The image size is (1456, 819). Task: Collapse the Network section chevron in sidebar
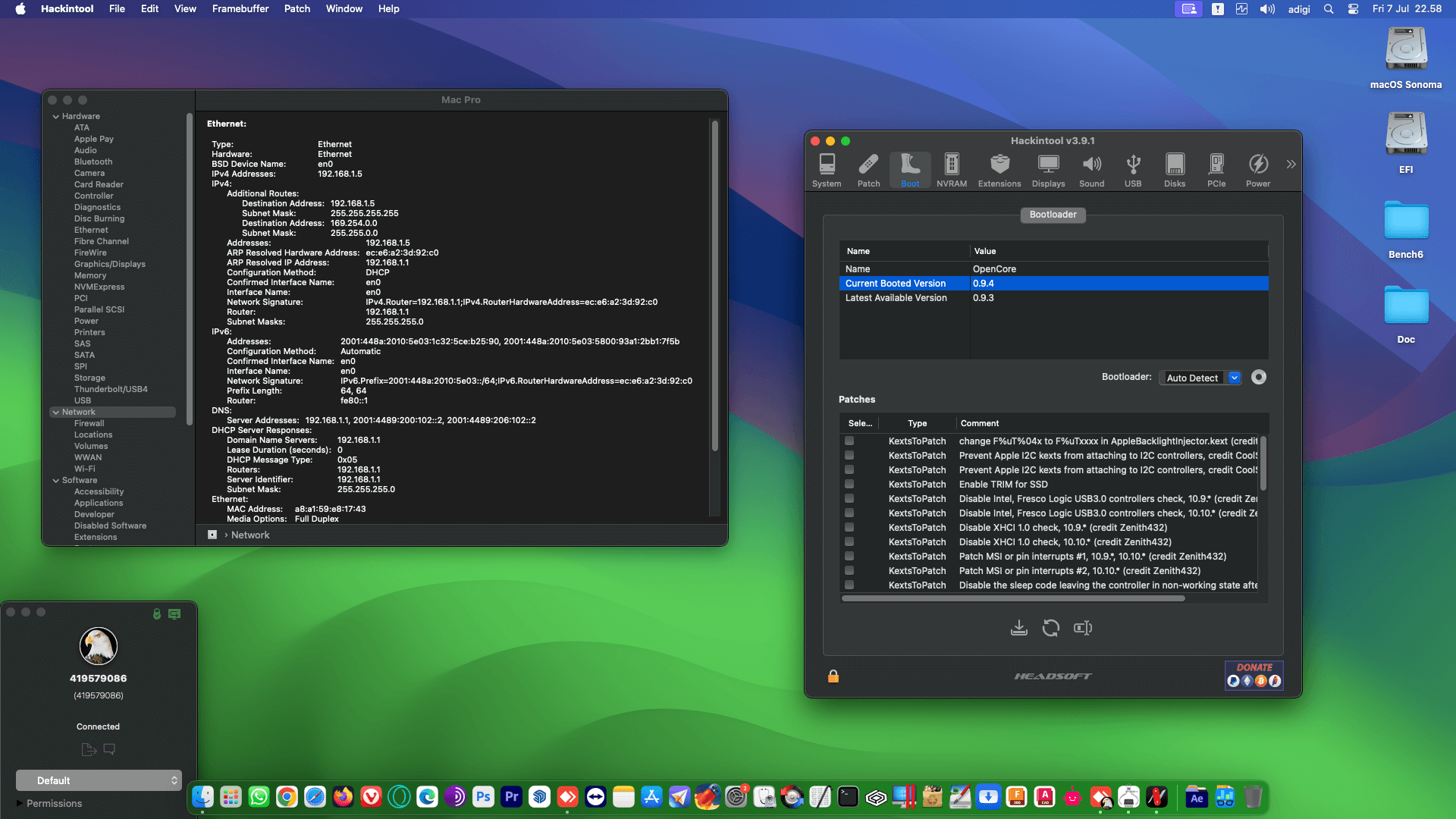56,412
